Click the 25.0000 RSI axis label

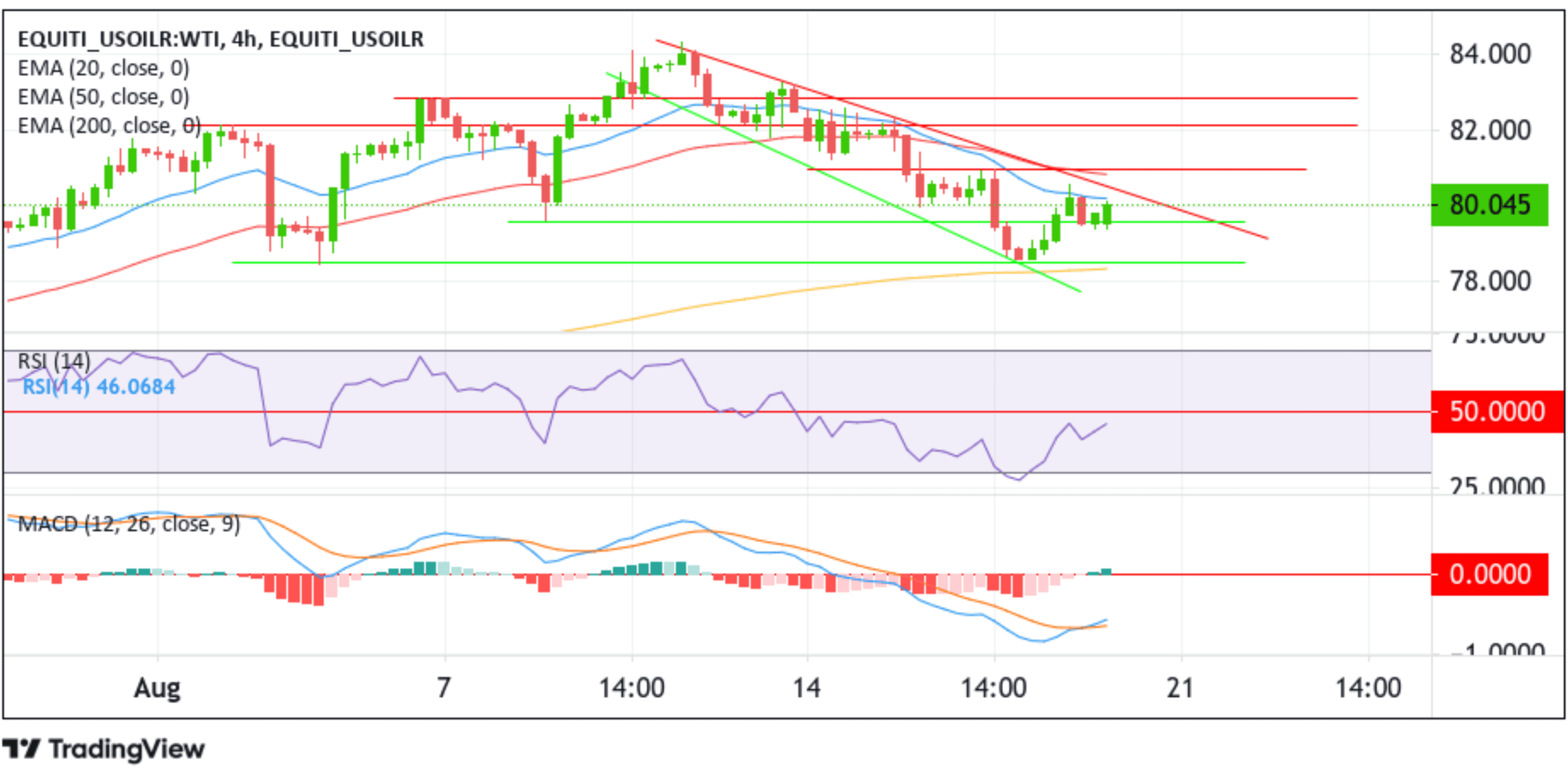(1497, 485)
